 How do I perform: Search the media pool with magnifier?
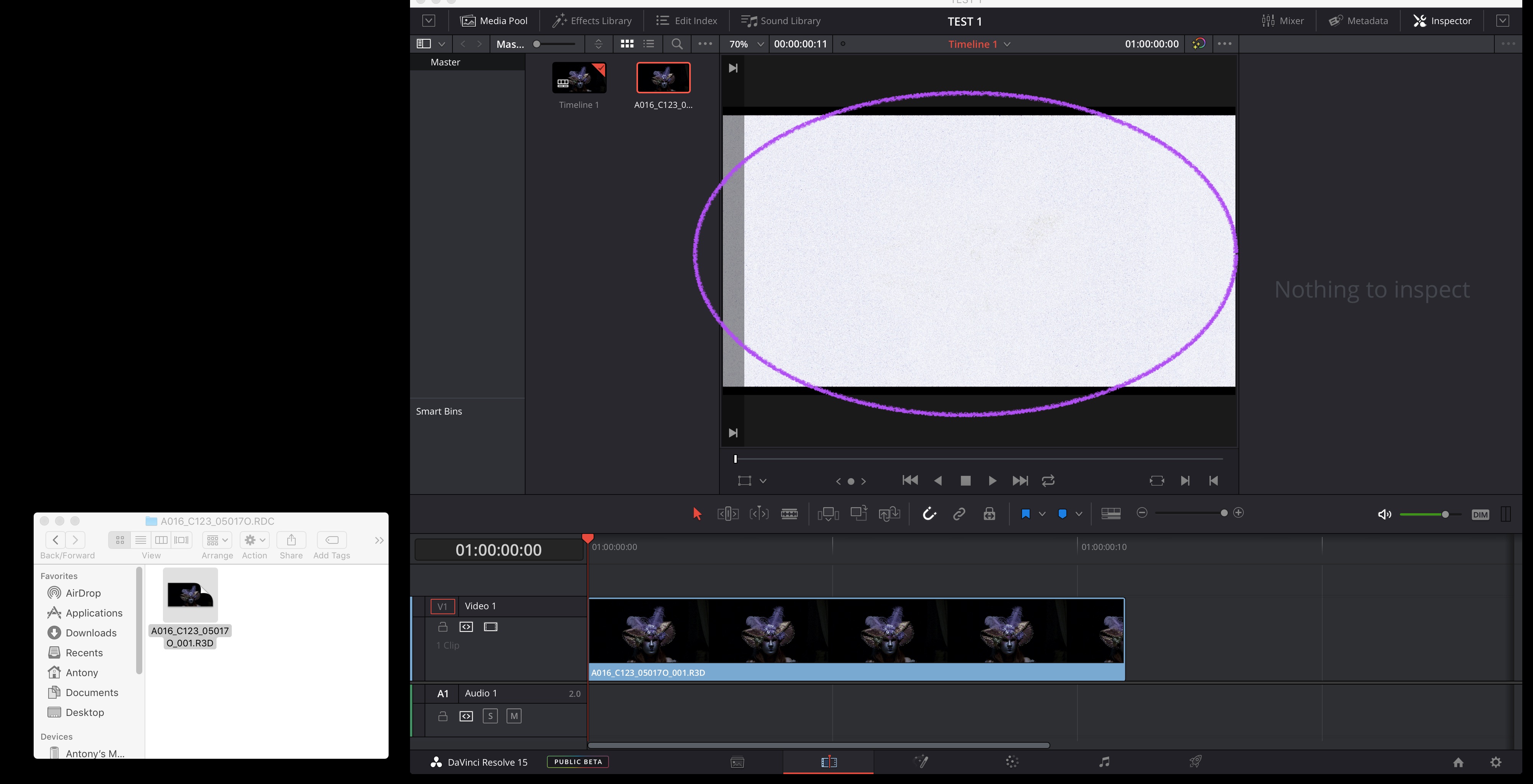pyautogui.click(x=677, y=44)
